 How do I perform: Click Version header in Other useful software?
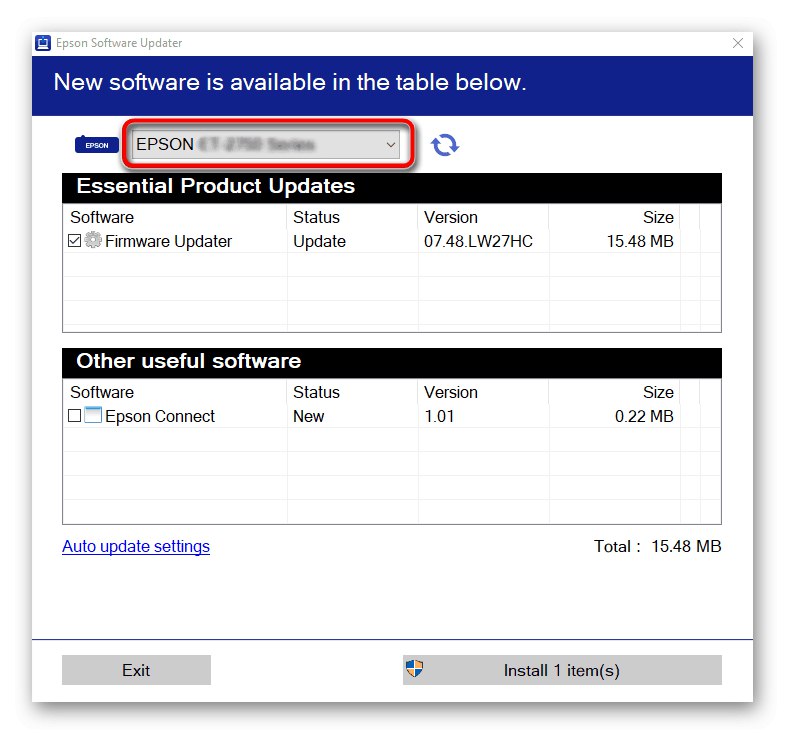(451, 392)
